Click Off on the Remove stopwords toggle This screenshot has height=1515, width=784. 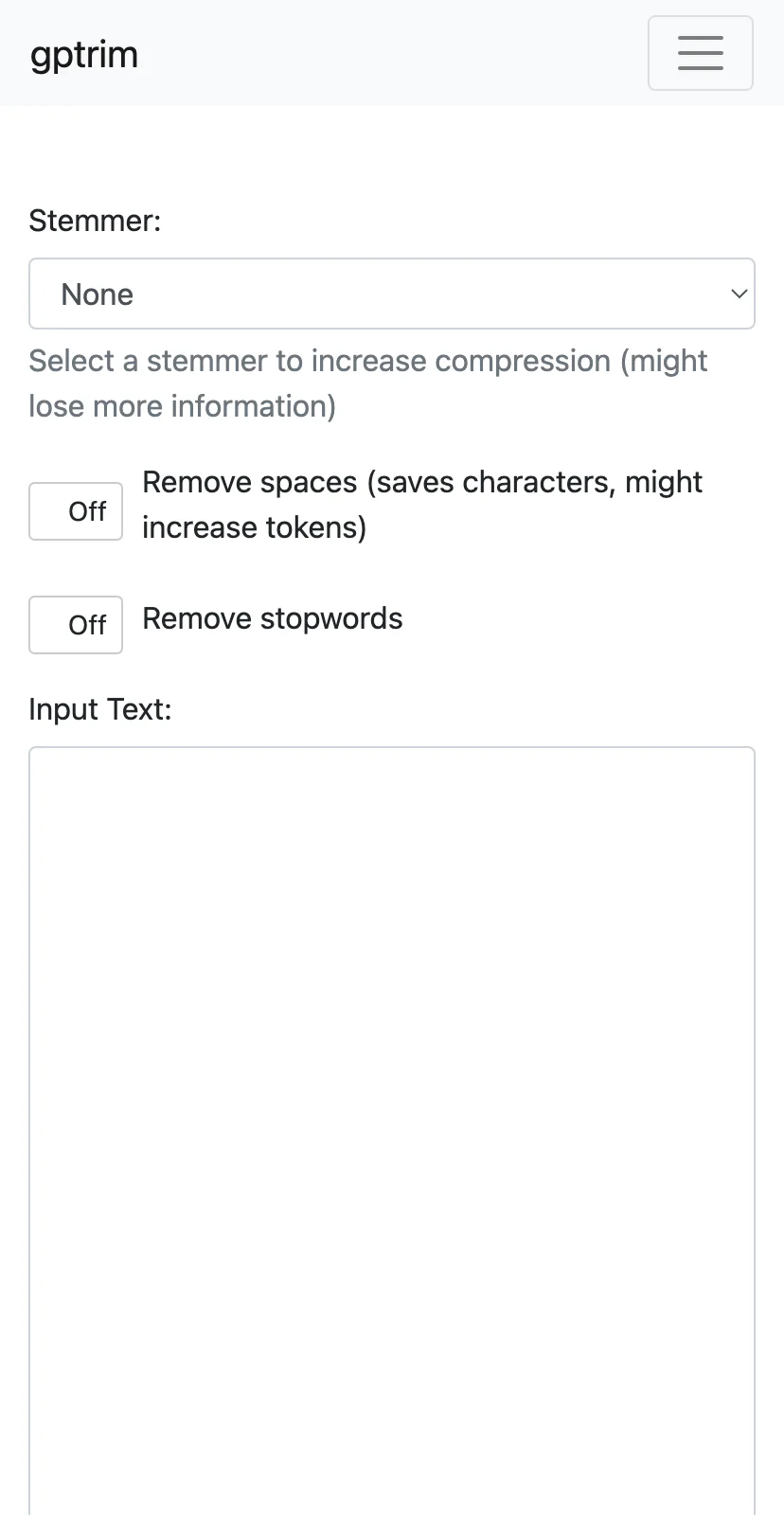click(87, 625)
